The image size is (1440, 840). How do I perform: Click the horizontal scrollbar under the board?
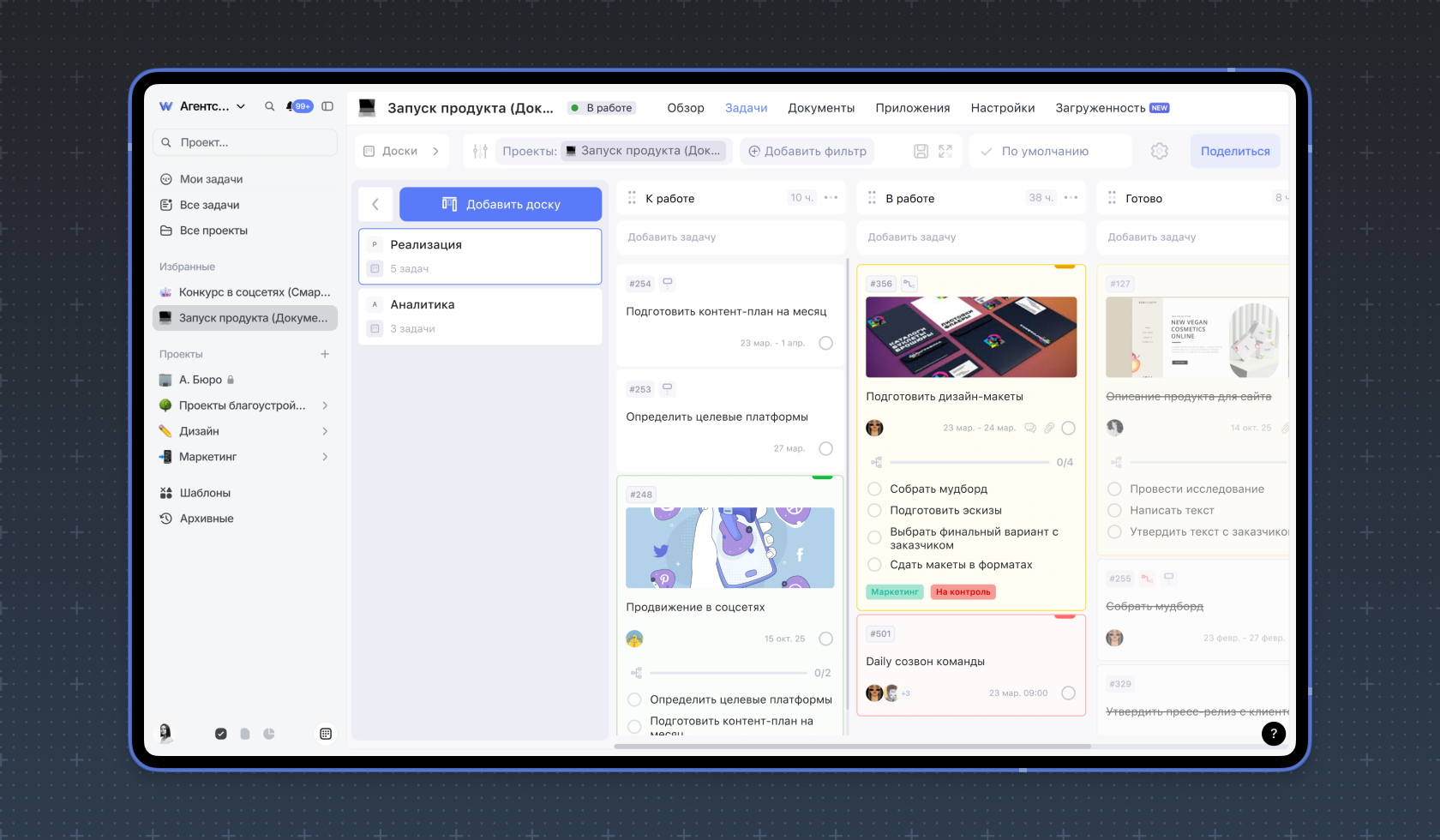point(852,746)
